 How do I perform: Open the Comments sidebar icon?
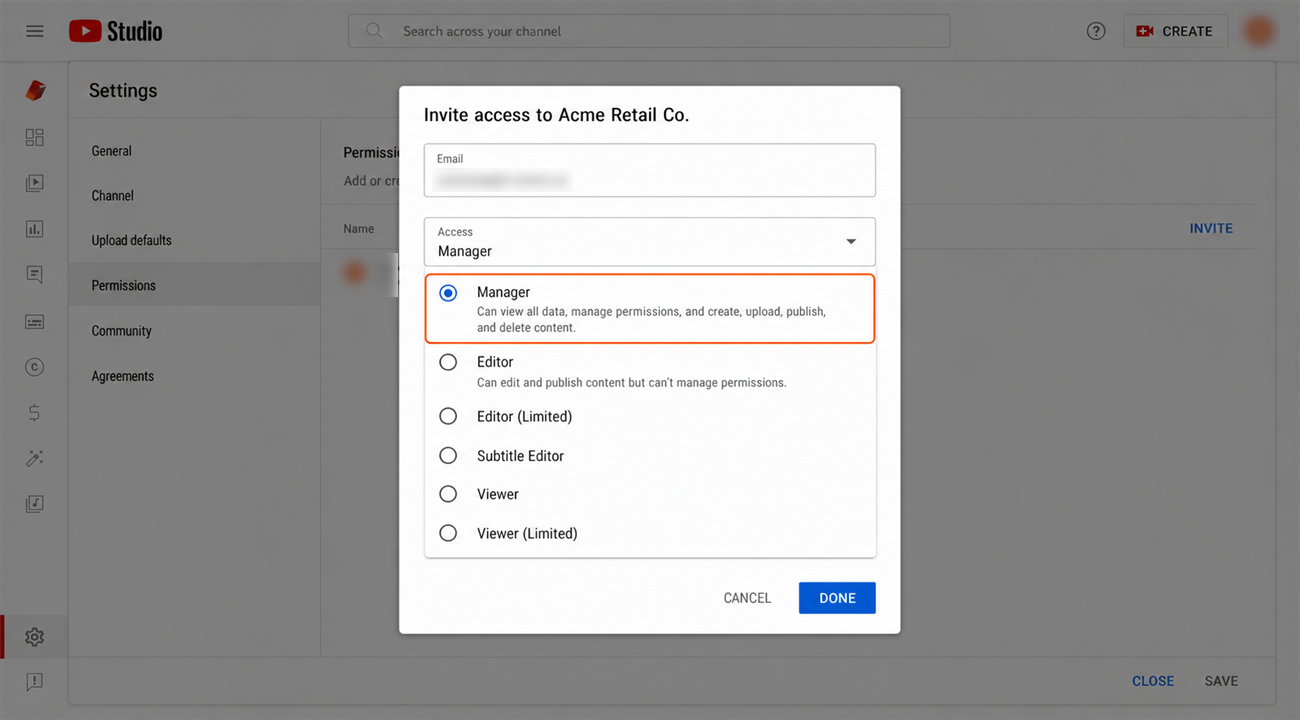coord(35,275)
